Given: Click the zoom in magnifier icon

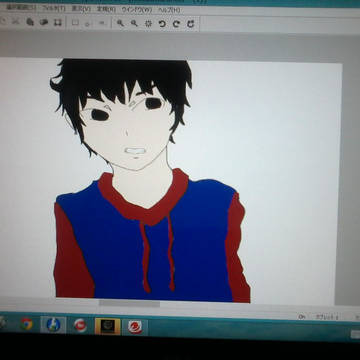Looking at the screenshot, I should coord(120,23).
